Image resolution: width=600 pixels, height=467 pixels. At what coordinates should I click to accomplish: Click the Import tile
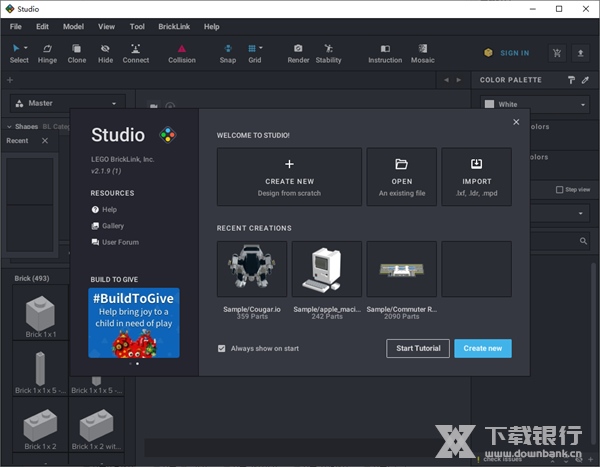tap(476, 177)
